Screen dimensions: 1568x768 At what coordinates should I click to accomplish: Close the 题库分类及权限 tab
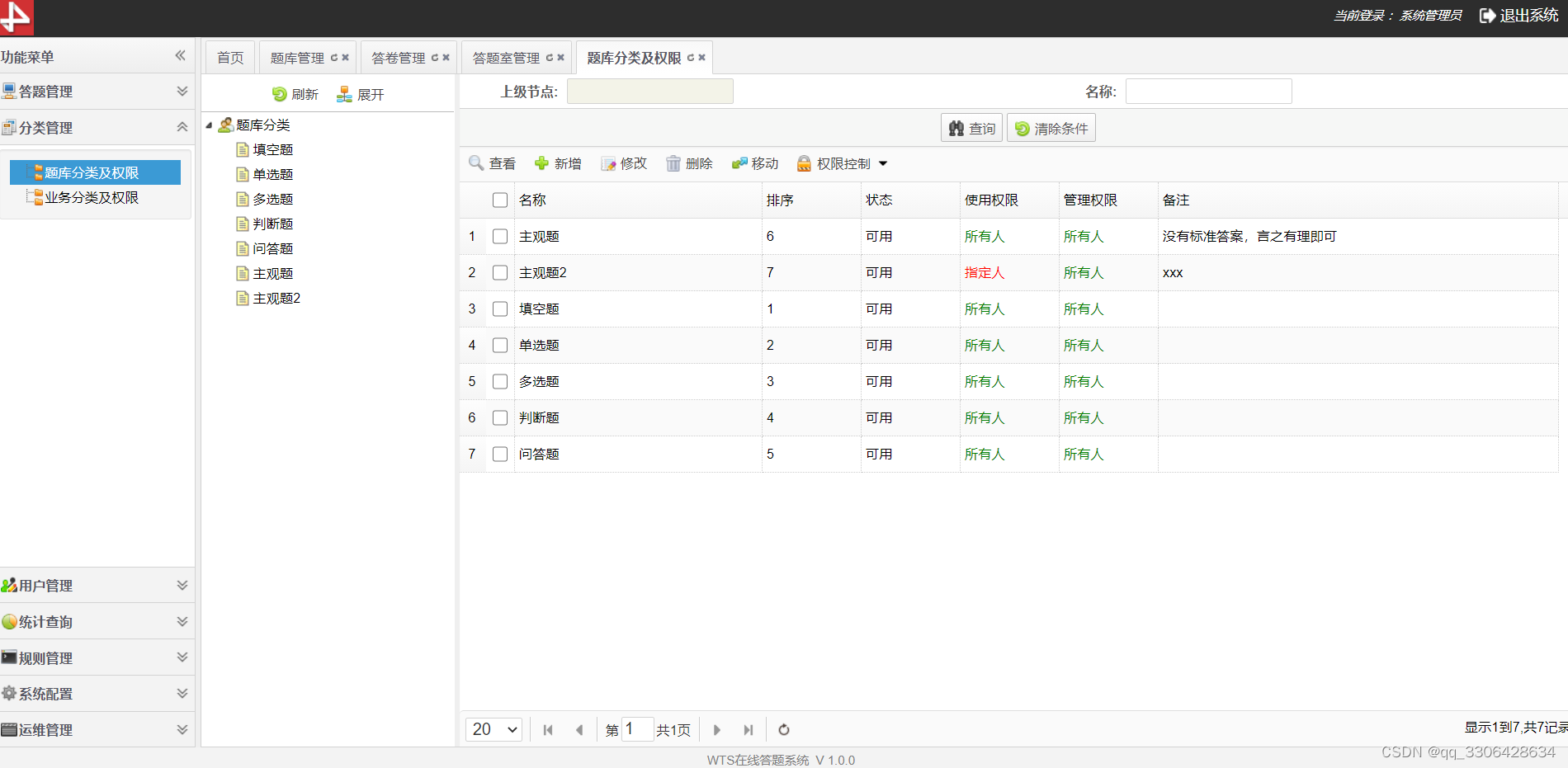click(x=702, y=58)
